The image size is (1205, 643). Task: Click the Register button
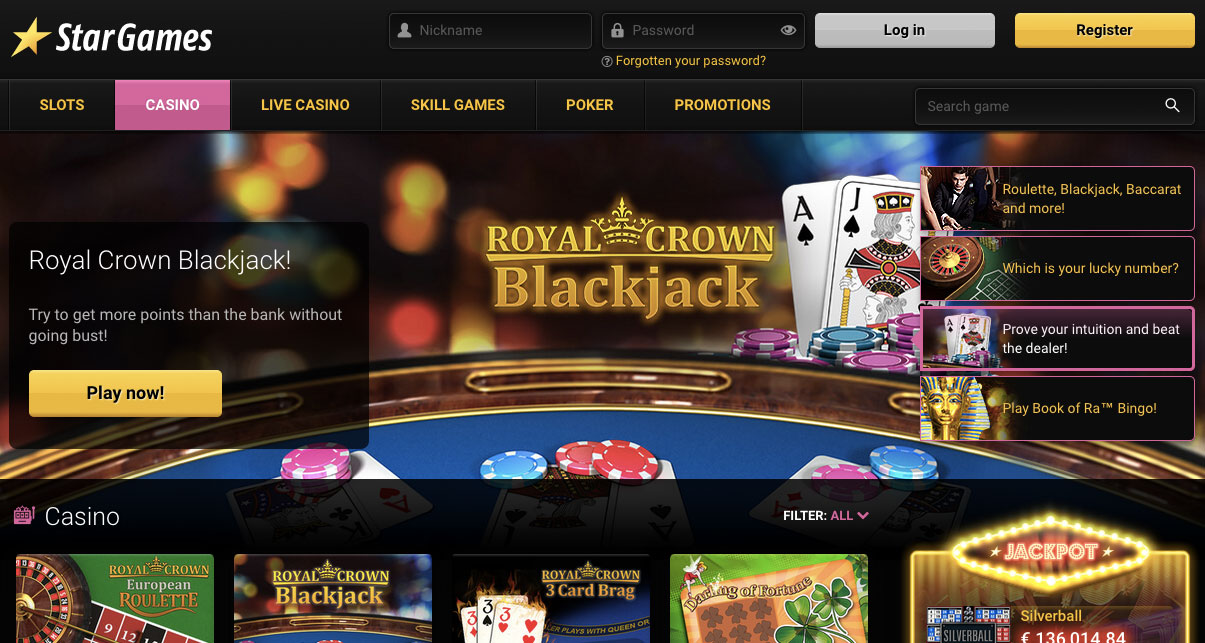tap(1104, 30)
